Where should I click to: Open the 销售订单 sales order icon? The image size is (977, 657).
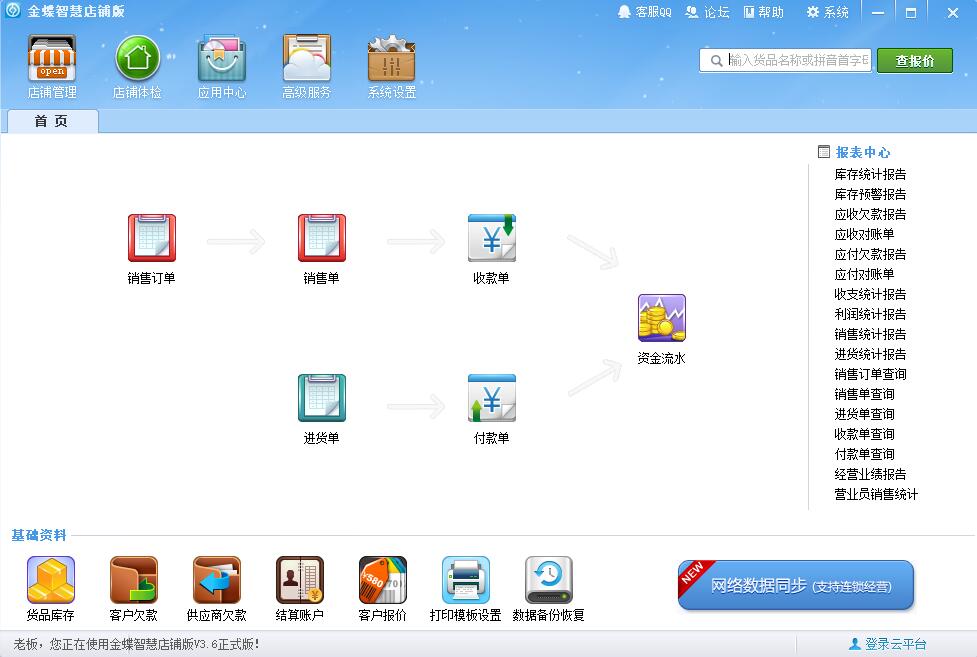pos(152,238)
